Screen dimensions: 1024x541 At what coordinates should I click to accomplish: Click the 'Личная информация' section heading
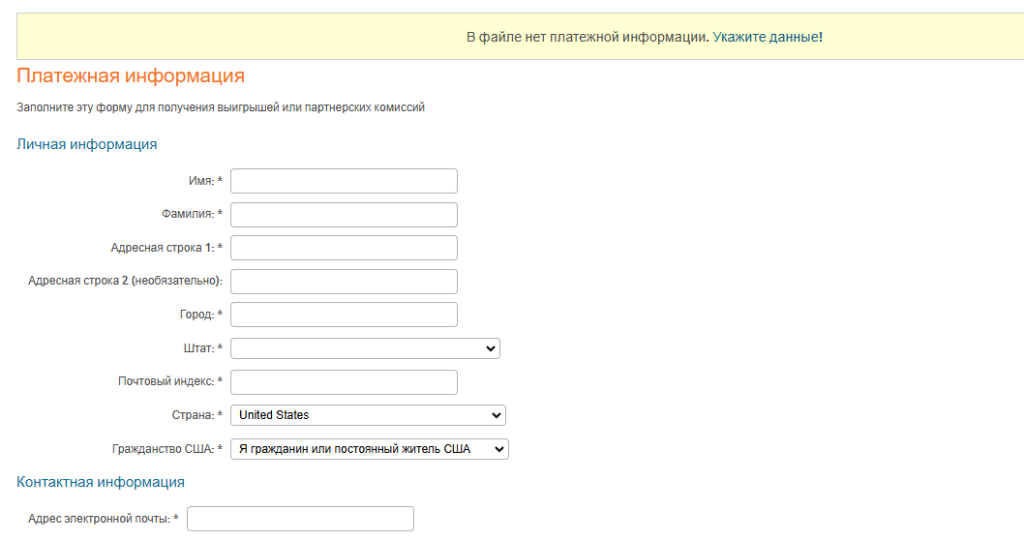[87, 144]
